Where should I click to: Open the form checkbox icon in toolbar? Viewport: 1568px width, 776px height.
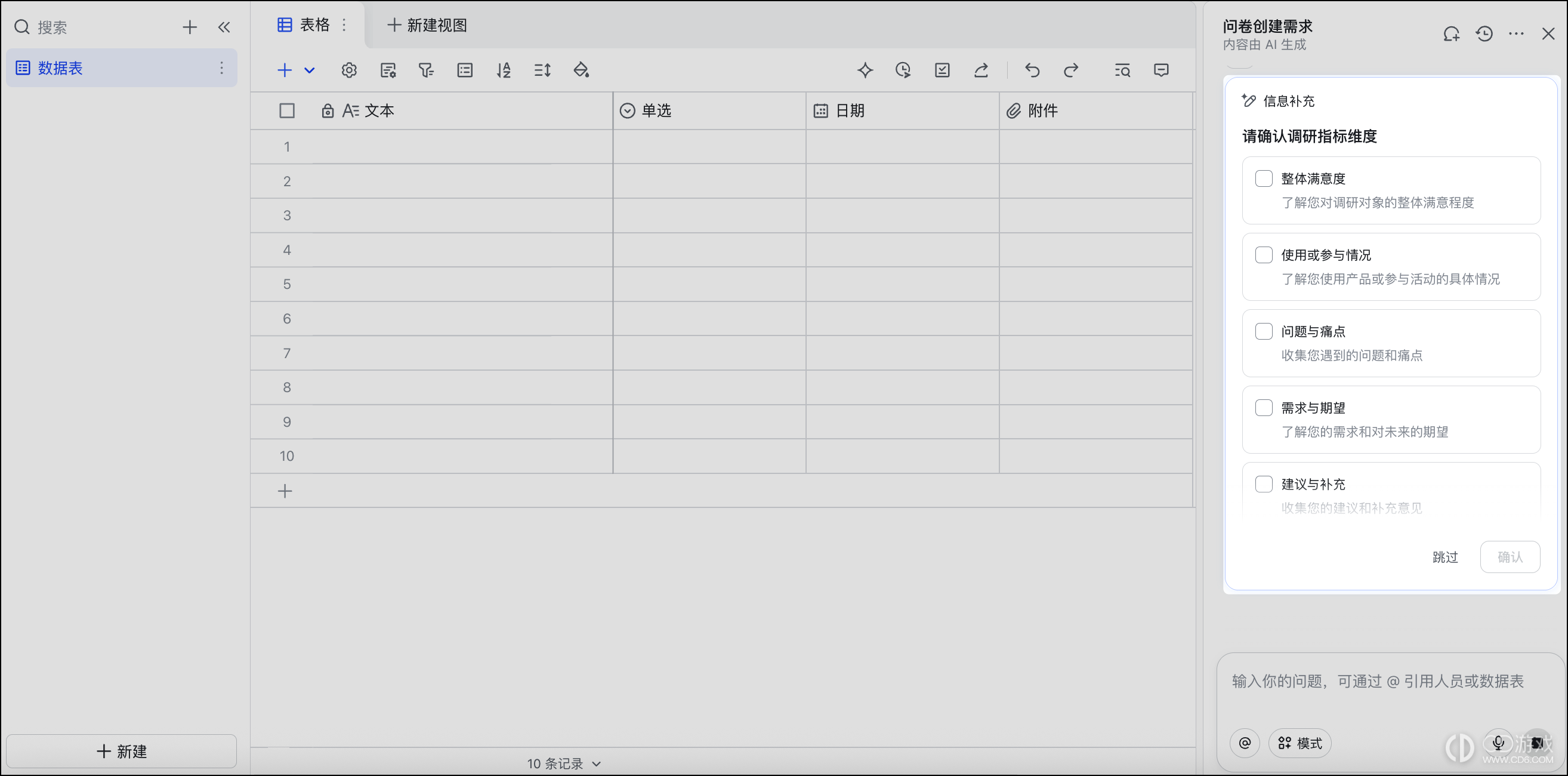tap(942, 70)
